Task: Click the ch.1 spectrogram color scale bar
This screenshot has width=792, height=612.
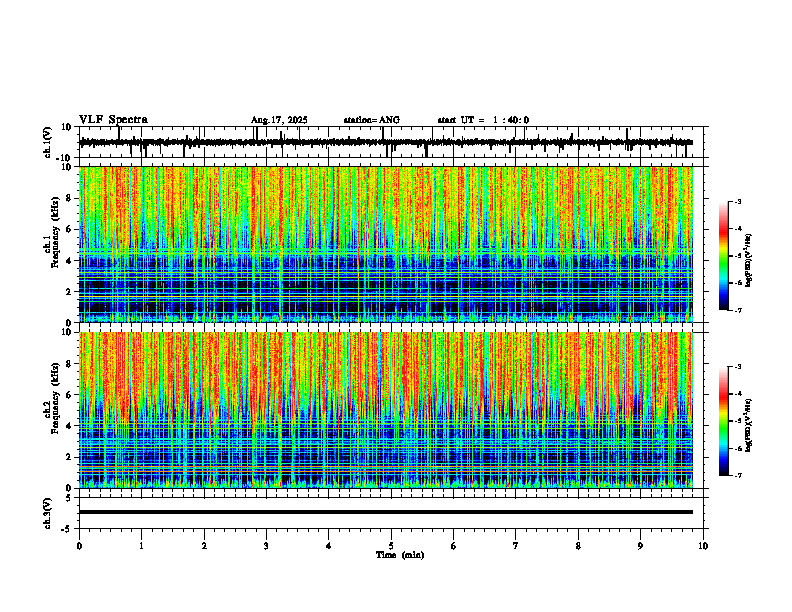Action: pos(724,256)
